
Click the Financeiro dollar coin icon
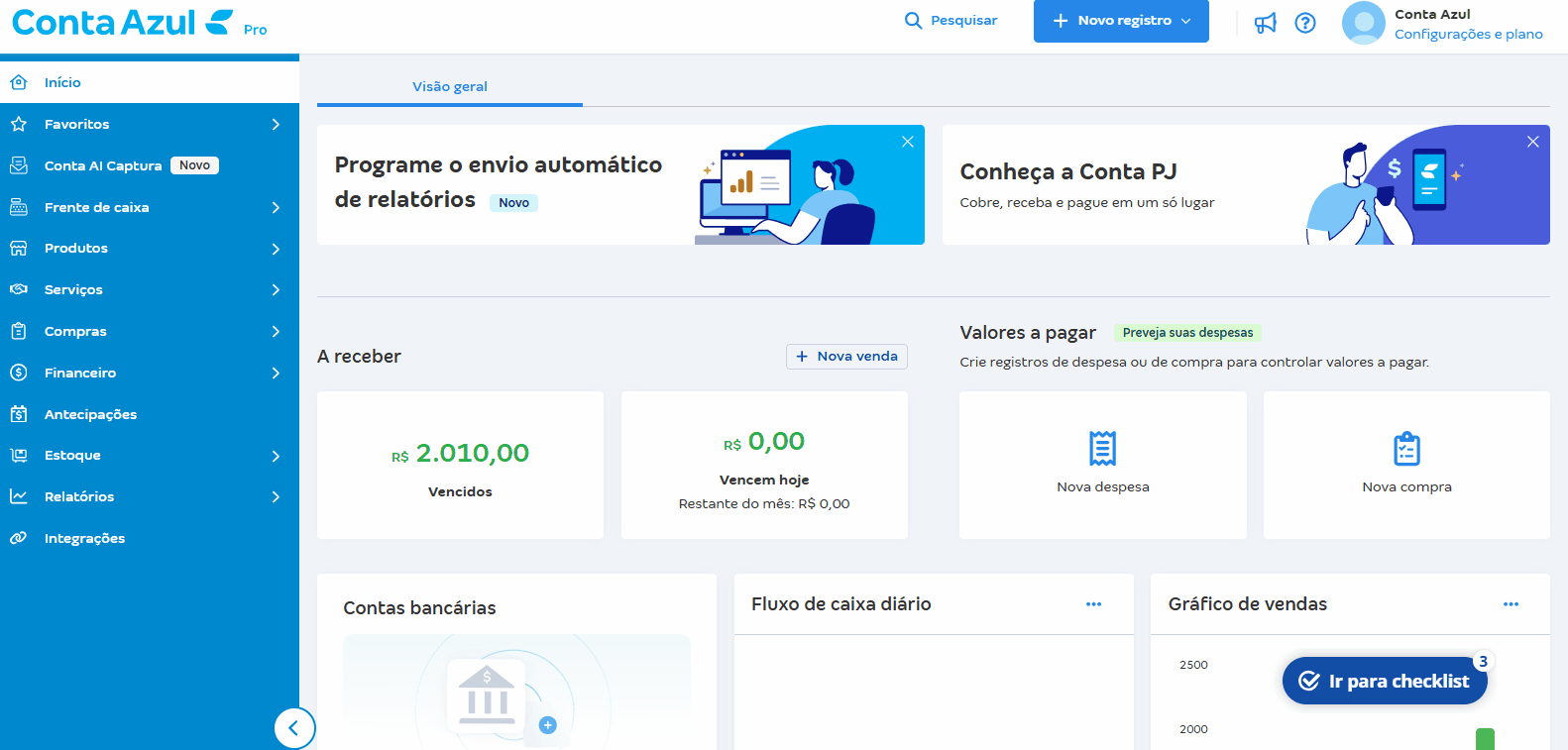tap(19, 373)
